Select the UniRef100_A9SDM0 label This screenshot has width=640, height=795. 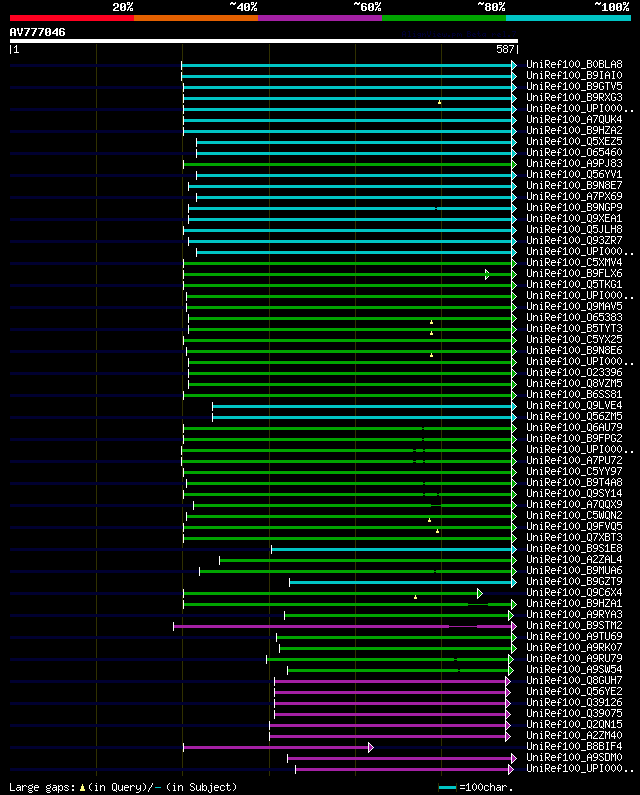(574, 757)
